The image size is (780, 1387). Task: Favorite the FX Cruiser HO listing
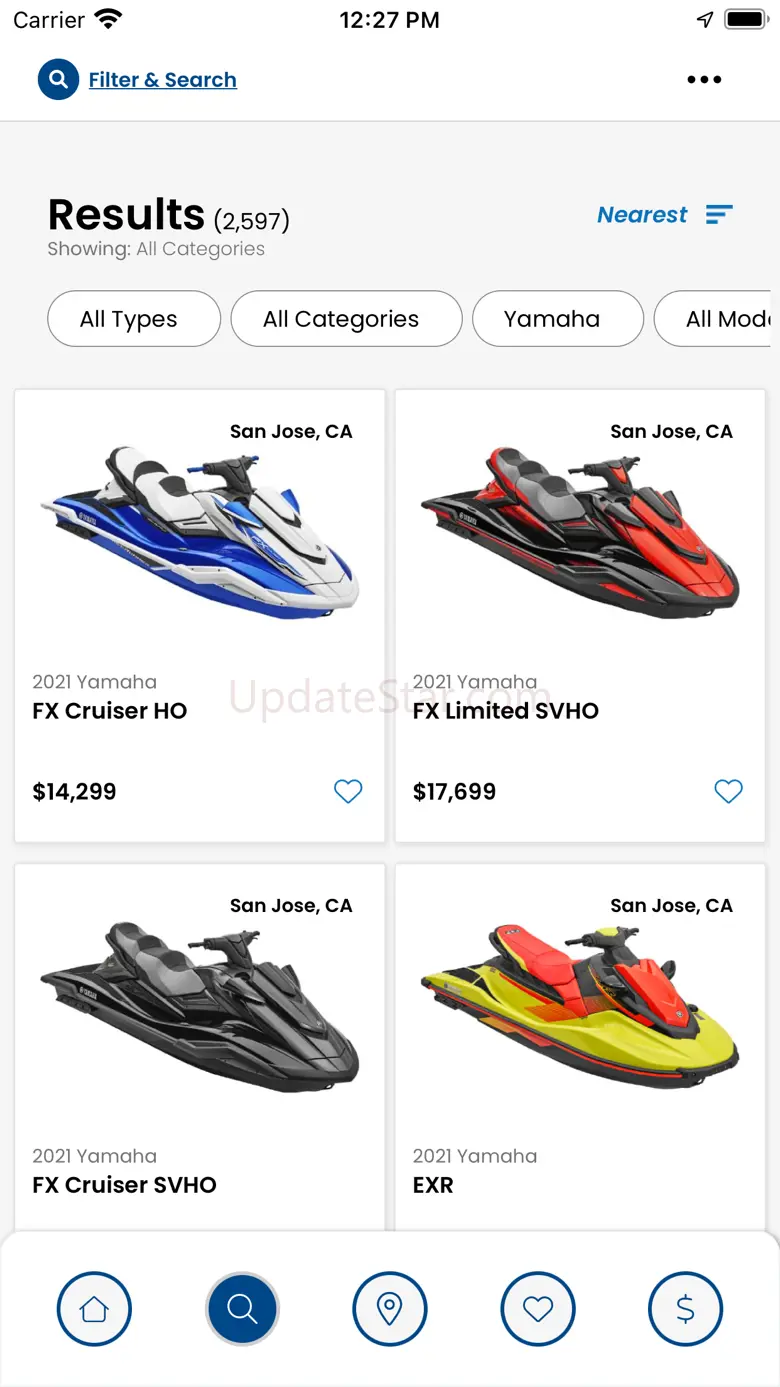(x=348, y=791)
